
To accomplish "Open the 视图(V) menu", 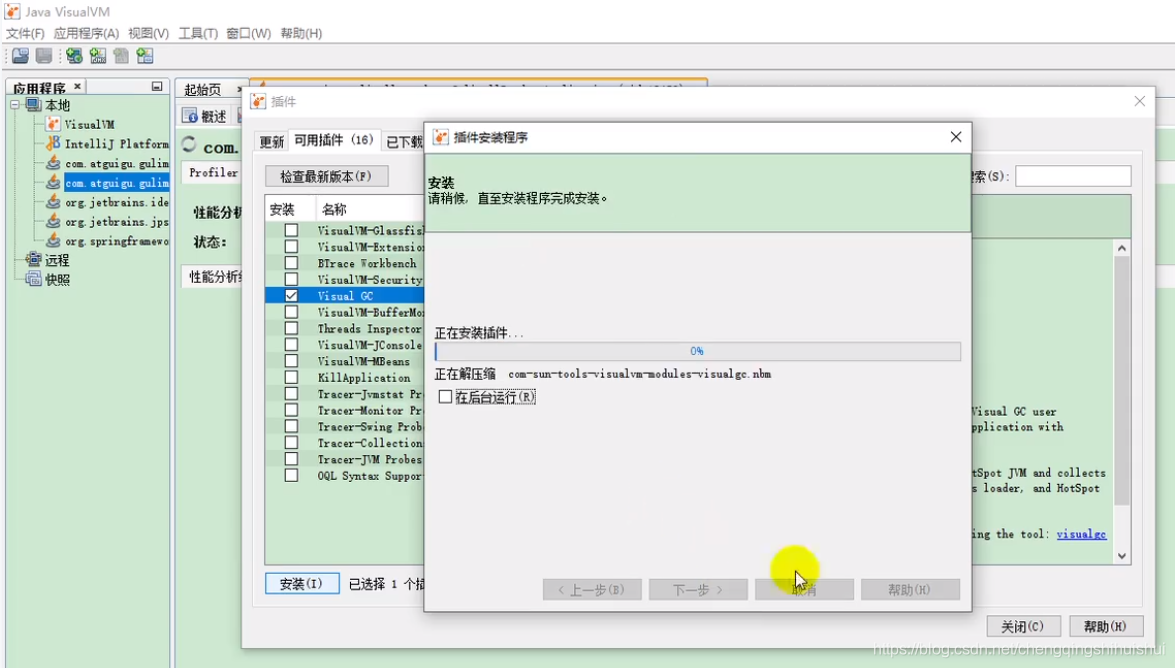I will point(148,33).
